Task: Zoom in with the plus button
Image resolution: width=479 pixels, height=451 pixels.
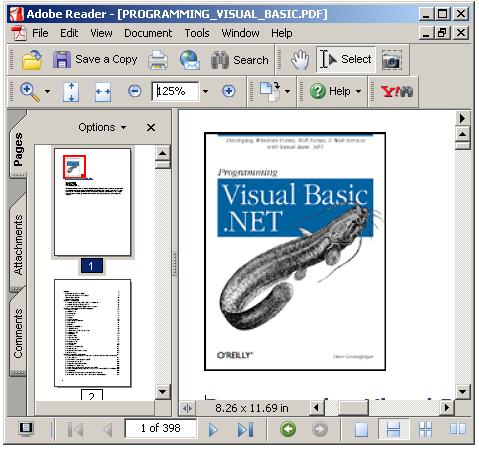Action: point(228,91)
